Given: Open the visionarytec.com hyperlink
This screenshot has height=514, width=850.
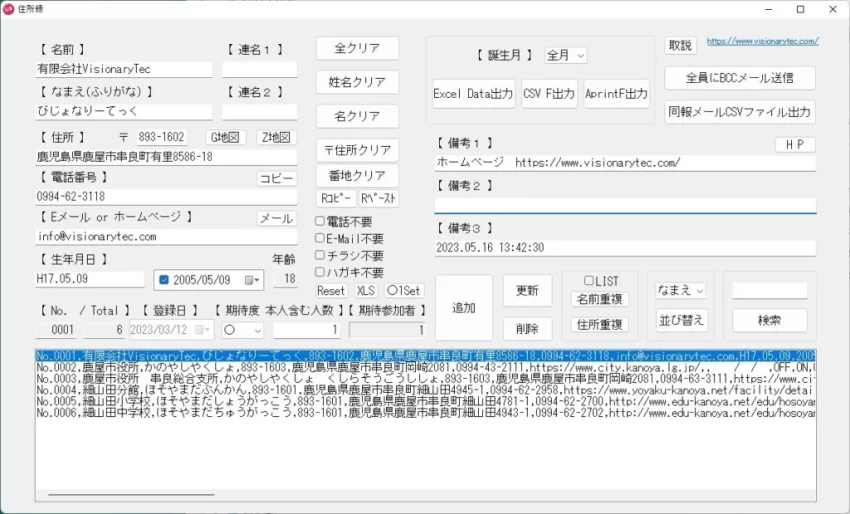Looking at the screenshot, I should [x=762, y=42].
